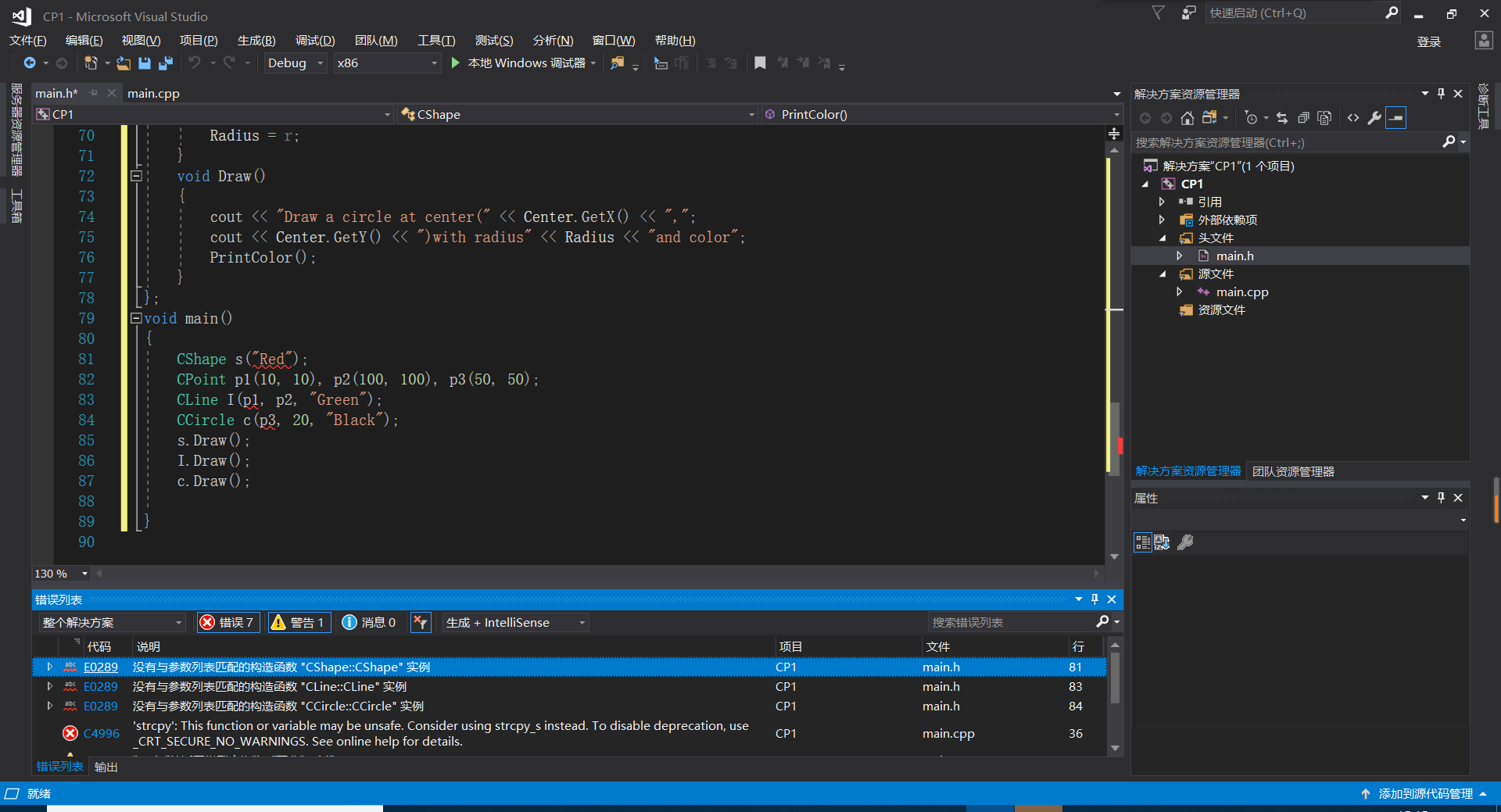Toggle the Categorized view in Properties panel

tap(1142, 542)
